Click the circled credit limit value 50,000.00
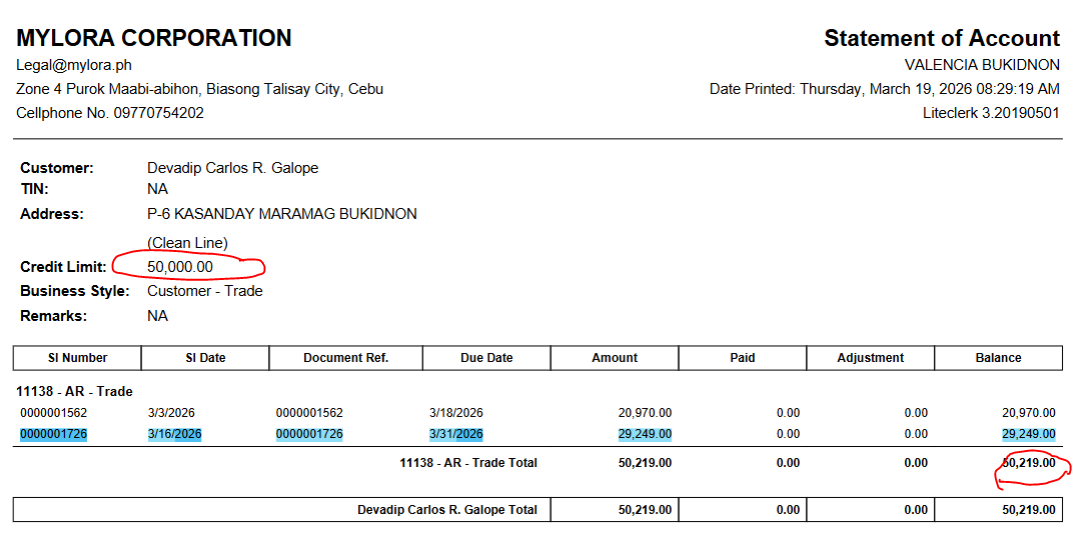The width and height of the screenshot is (1080, 537). (x=180, y=267)
